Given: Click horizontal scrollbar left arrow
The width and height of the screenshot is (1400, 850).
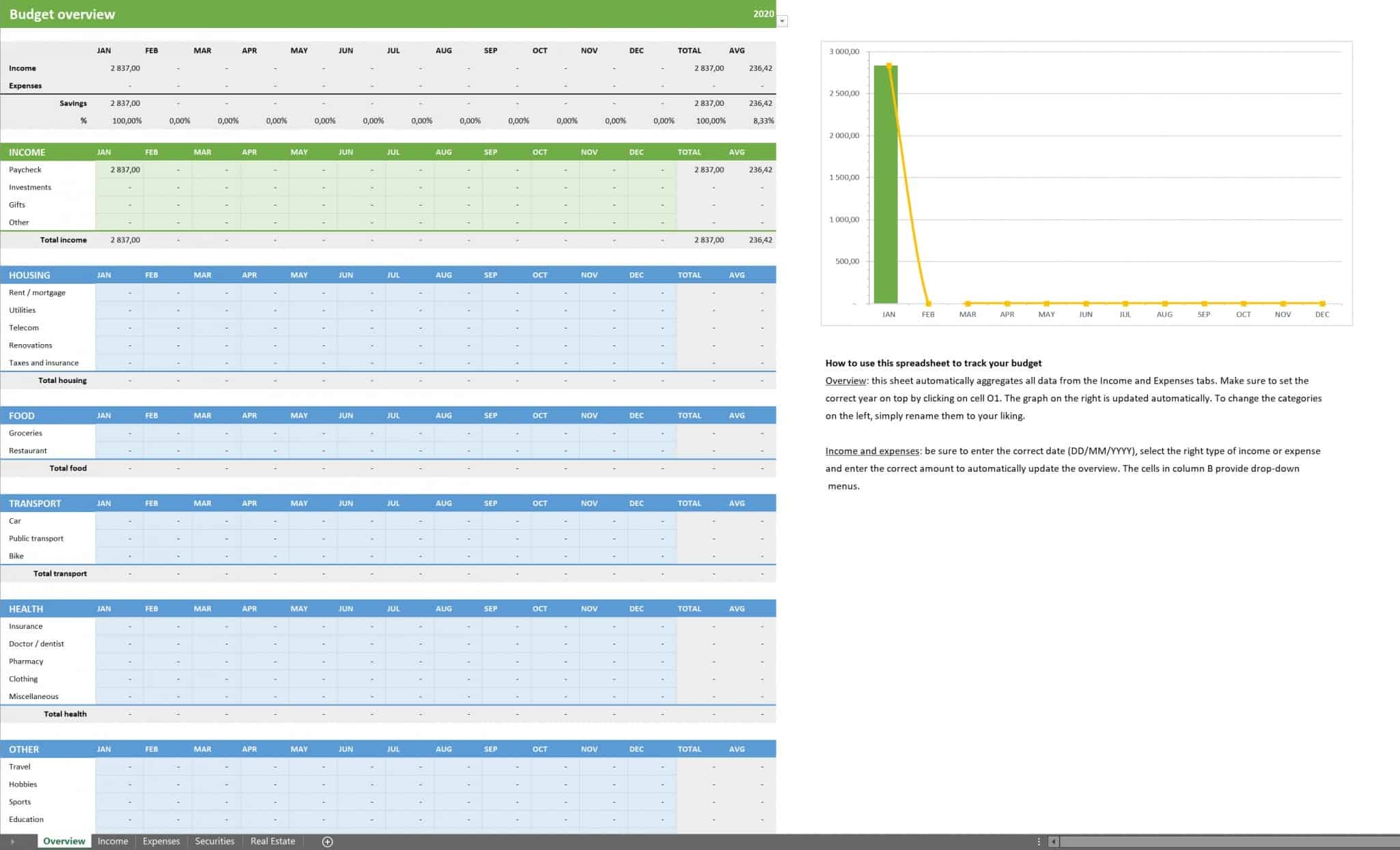Looking at the screenshot, I should (1053, 842).
